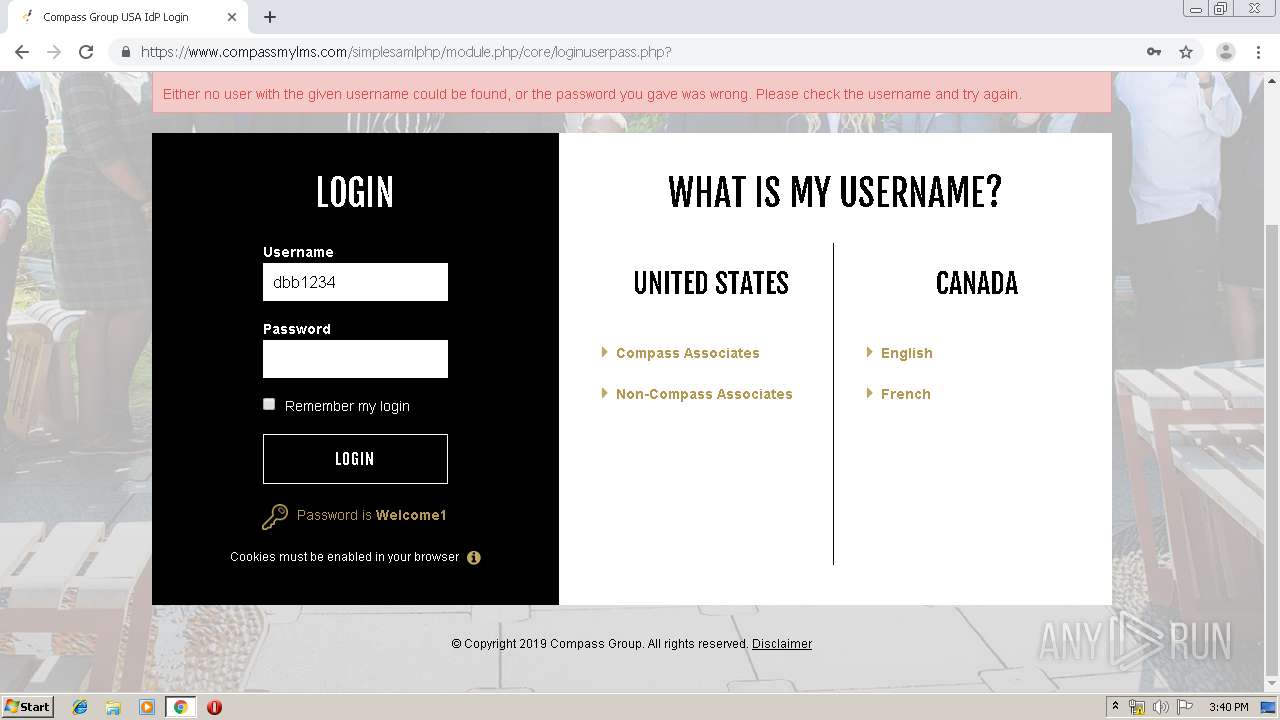Screen dimensions: 1280x720
Task: Open saved passwords key icon in address bar
Action: [x=1154, y=52]
